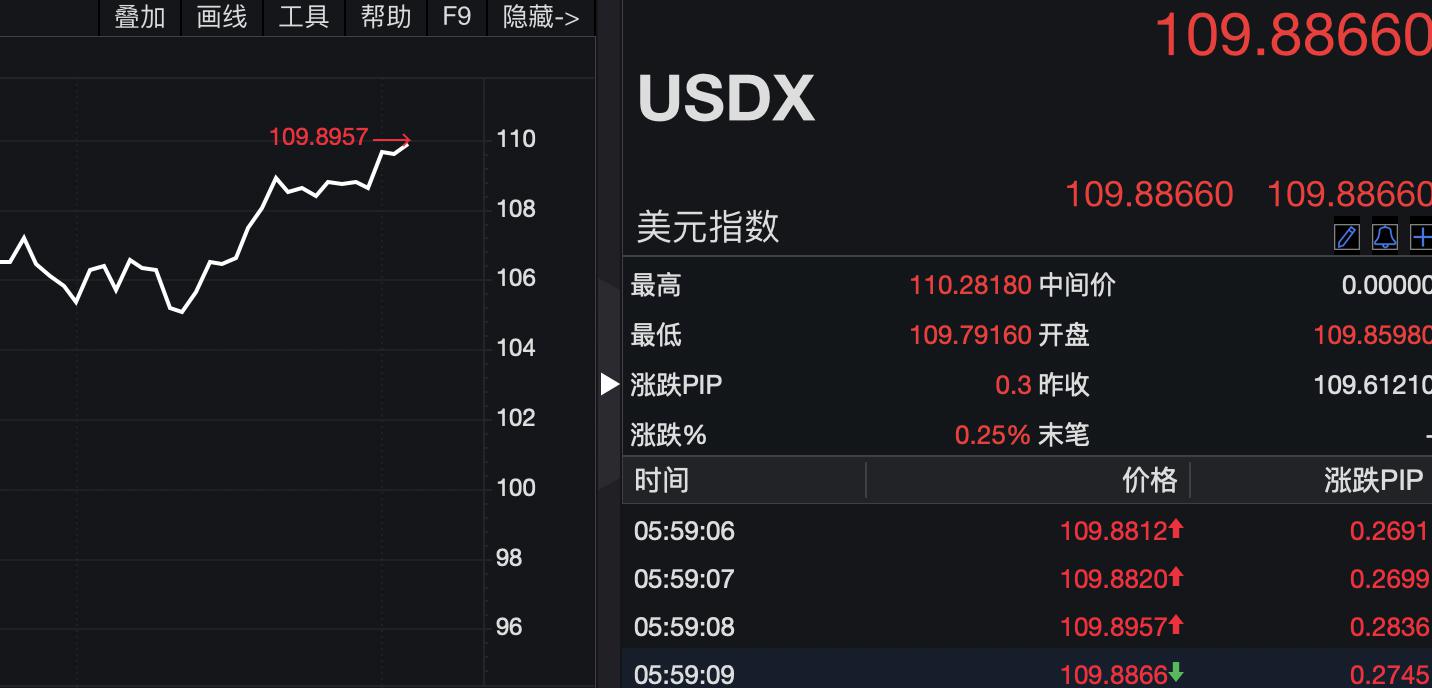
Task: Select the USDX symbol title
Action: pyautogui.click(x=725, y=96)
